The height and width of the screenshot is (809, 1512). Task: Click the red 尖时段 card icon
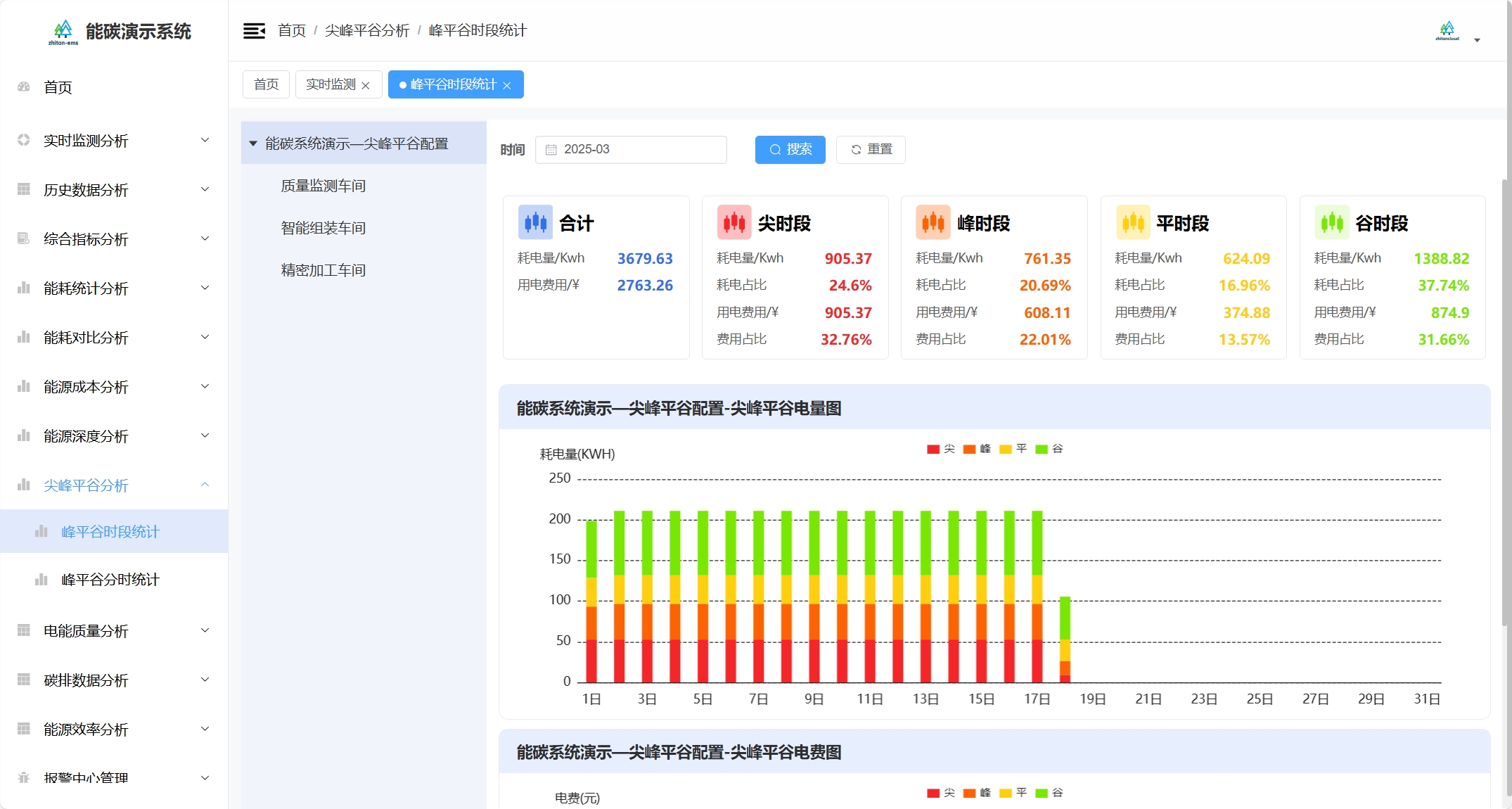coord(734,223)
